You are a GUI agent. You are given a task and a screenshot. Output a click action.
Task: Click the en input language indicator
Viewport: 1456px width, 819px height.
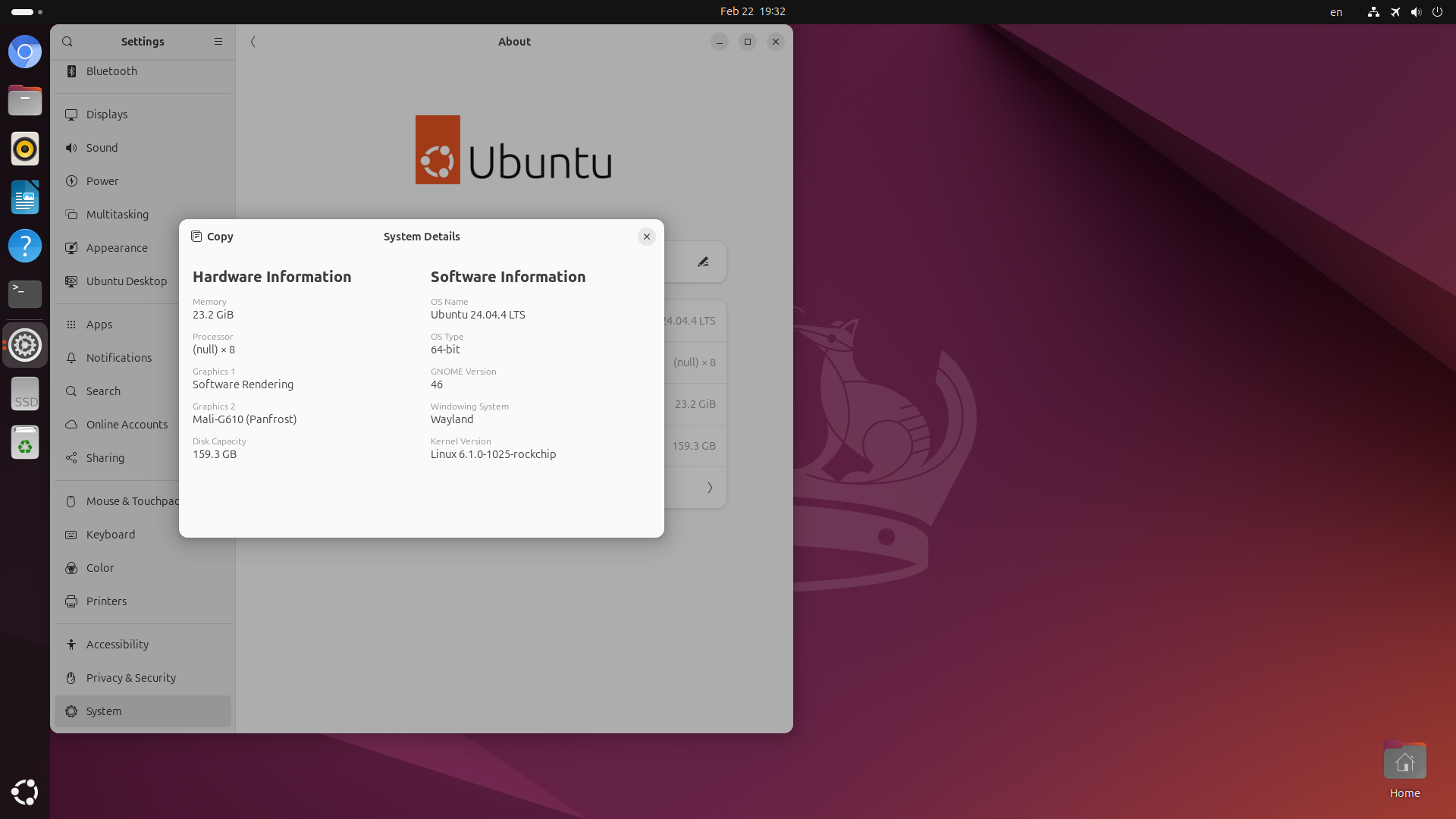pos(1336,11)
